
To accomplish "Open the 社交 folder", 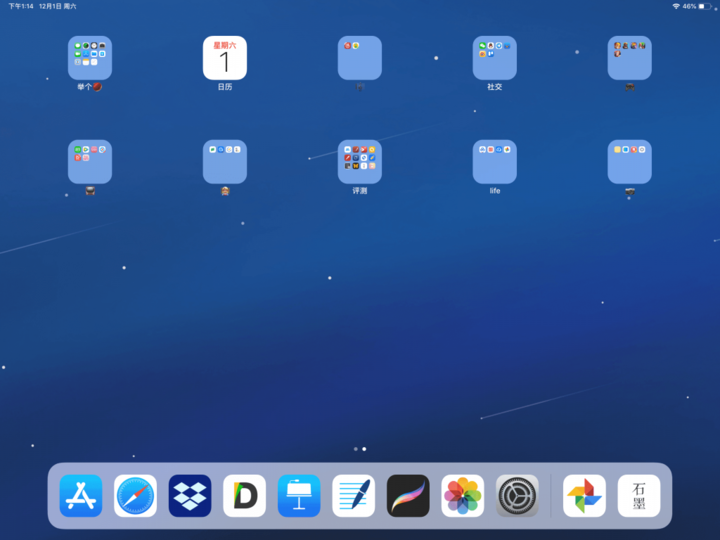I will 495,58.
